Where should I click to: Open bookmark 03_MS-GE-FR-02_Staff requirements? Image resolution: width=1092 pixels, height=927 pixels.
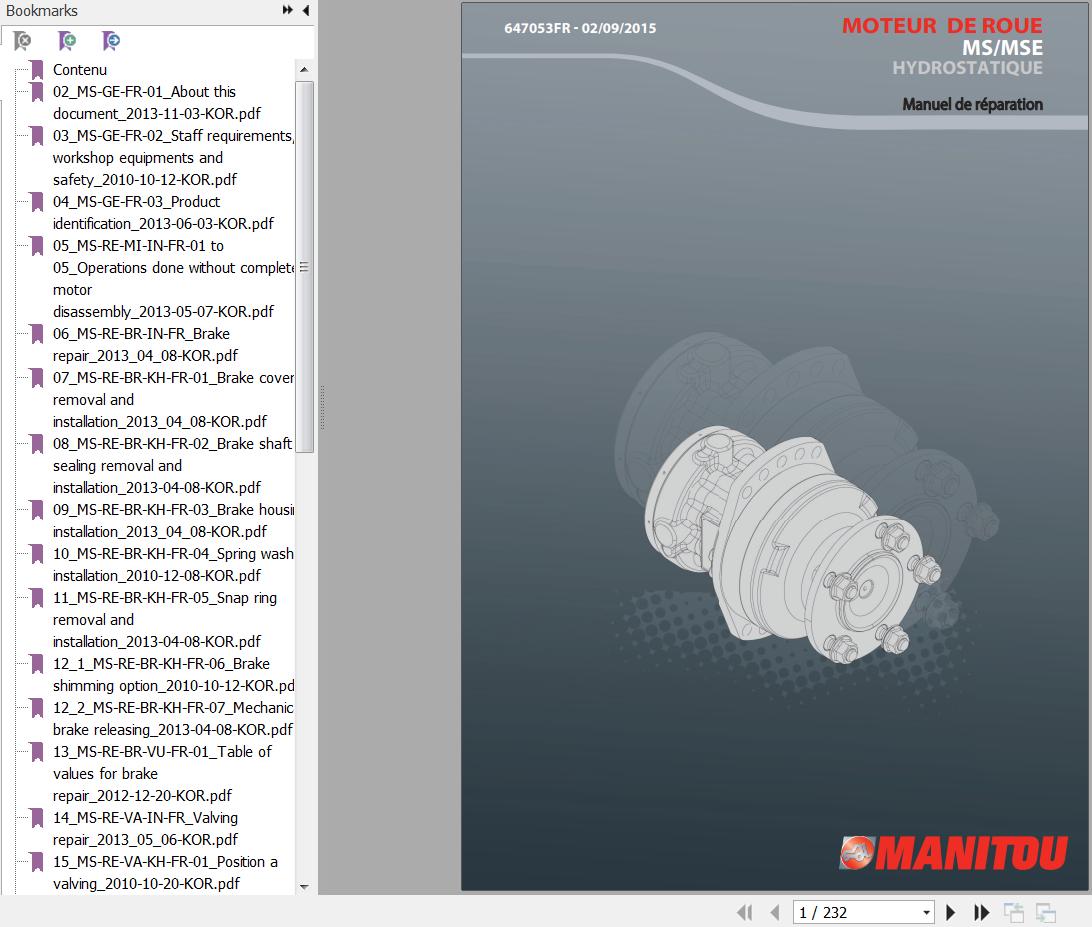[x=173, y=157]
